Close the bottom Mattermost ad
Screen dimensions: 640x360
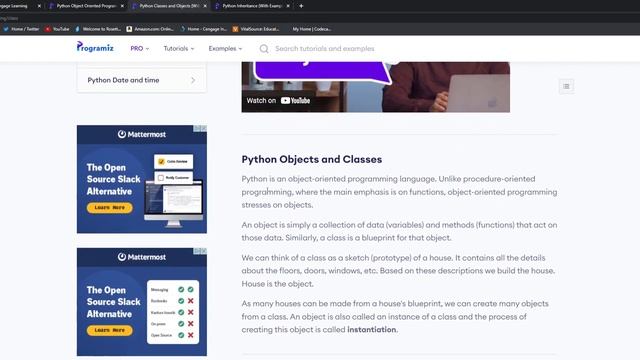[204, 251]
